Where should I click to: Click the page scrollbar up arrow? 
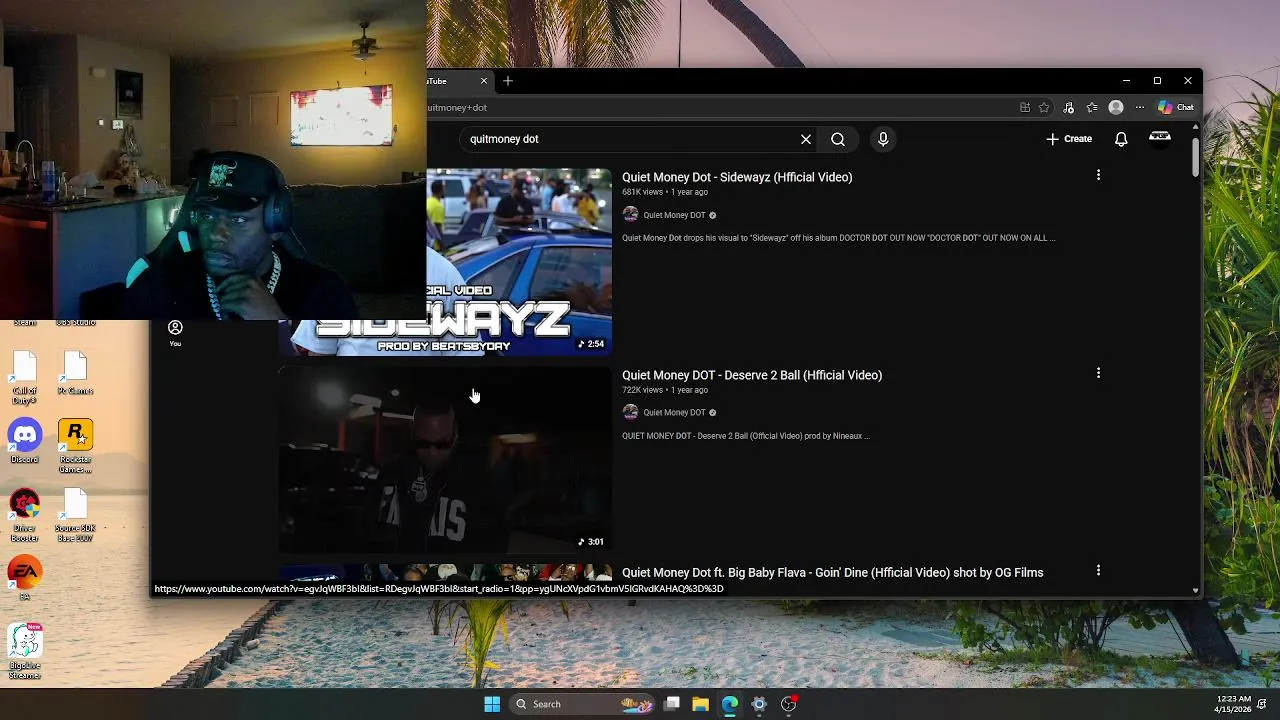click(x=1195, y=127)
